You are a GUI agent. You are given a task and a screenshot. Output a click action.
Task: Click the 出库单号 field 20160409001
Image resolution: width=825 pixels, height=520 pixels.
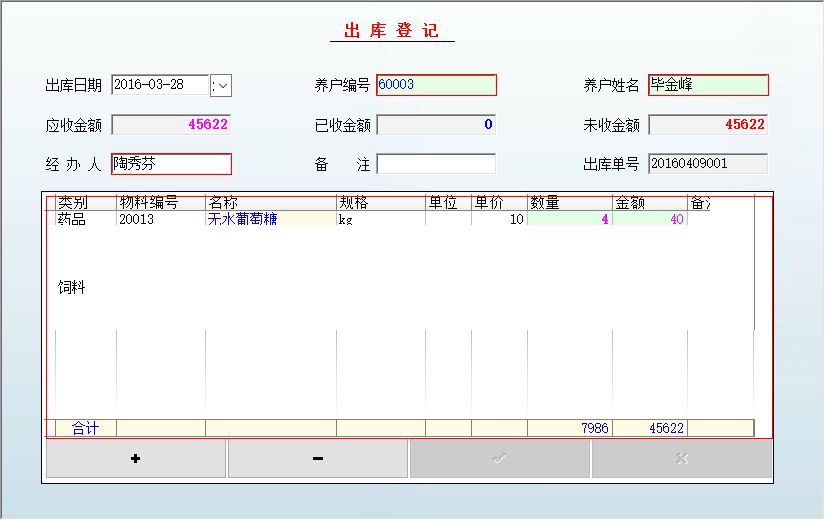708,164
